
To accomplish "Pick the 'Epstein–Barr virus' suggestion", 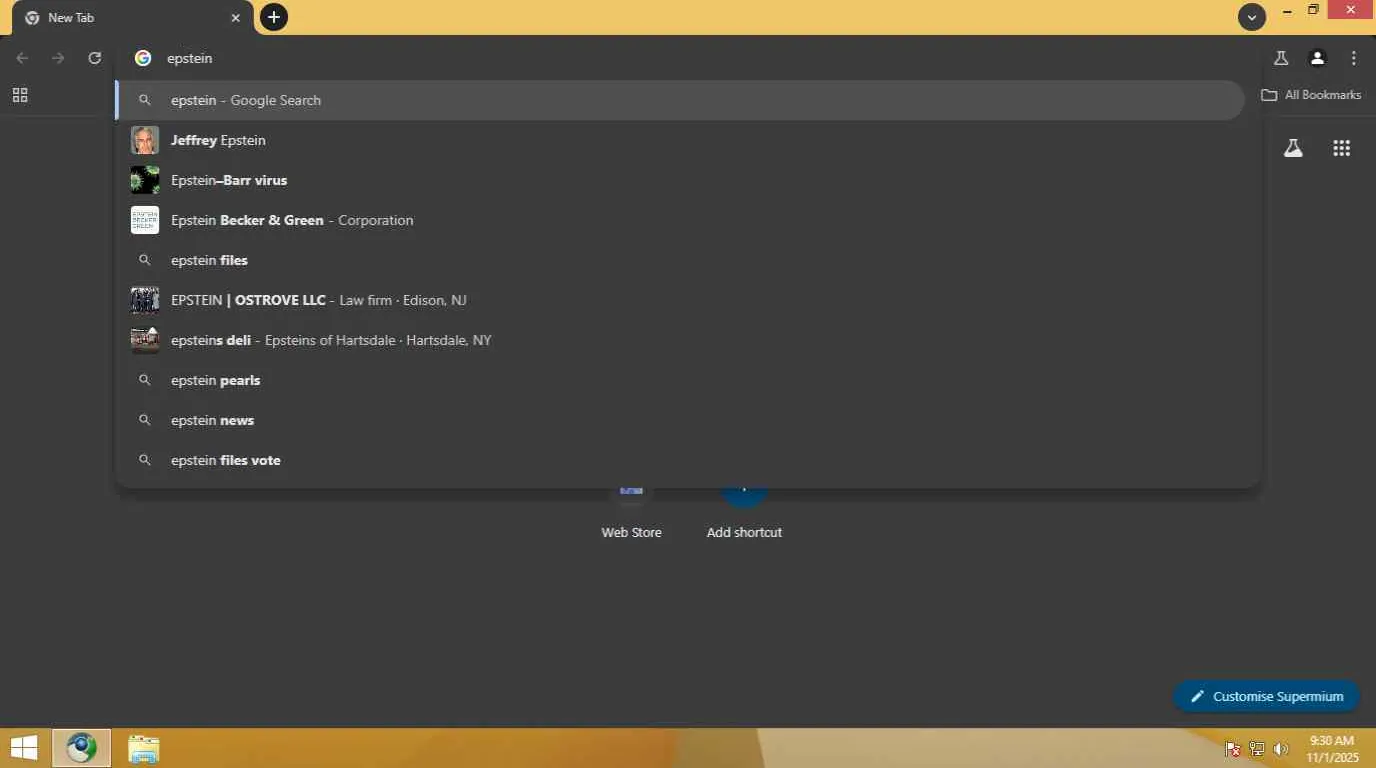I will coord(680,180).
